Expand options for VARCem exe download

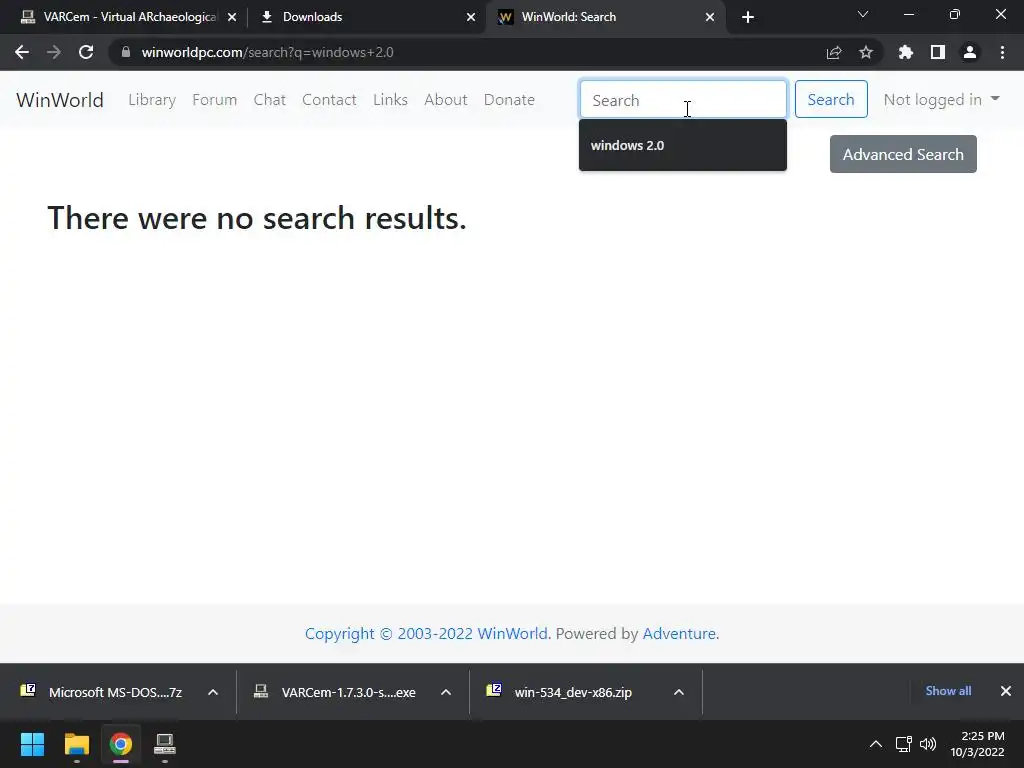coord(446,692)
